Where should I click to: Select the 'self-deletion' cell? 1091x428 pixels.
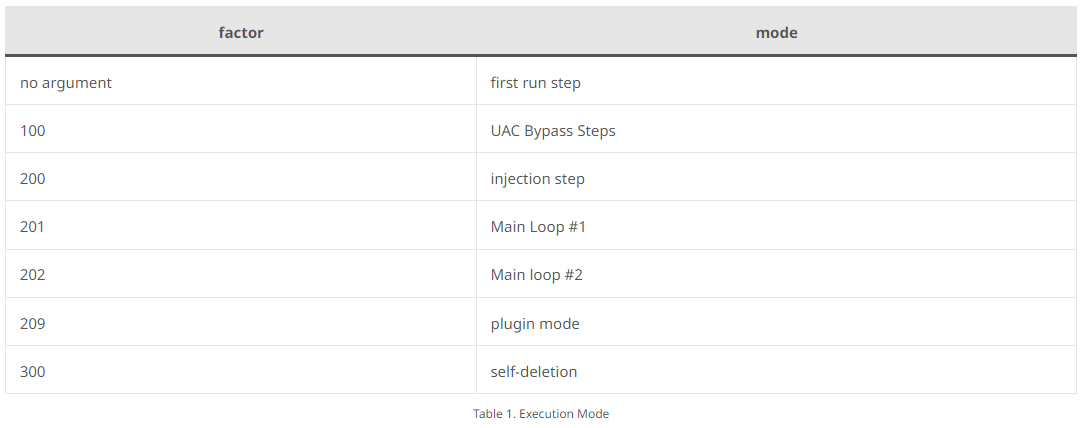776,371
